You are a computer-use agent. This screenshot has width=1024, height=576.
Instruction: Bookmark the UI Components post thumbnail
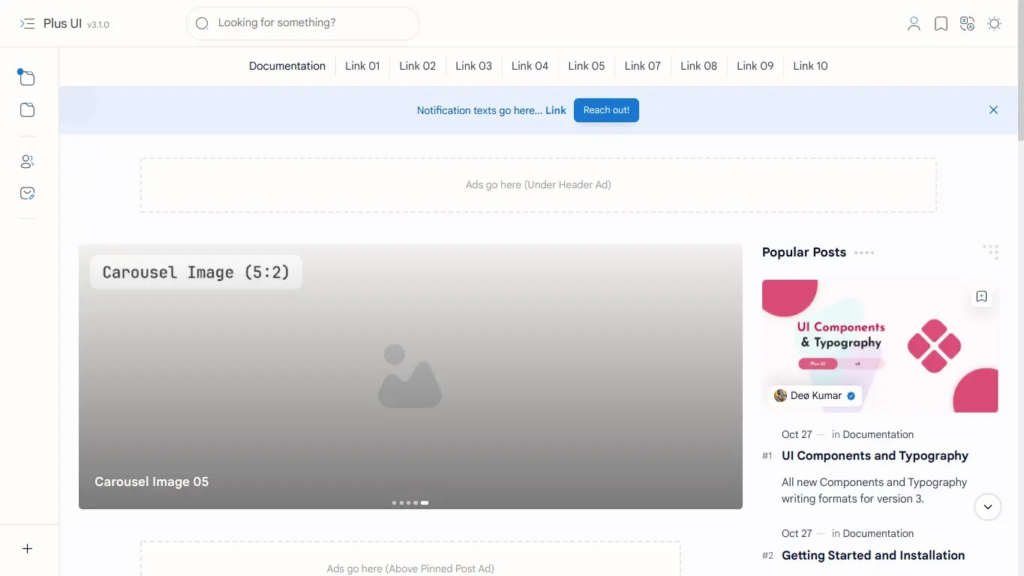(981, 296)
